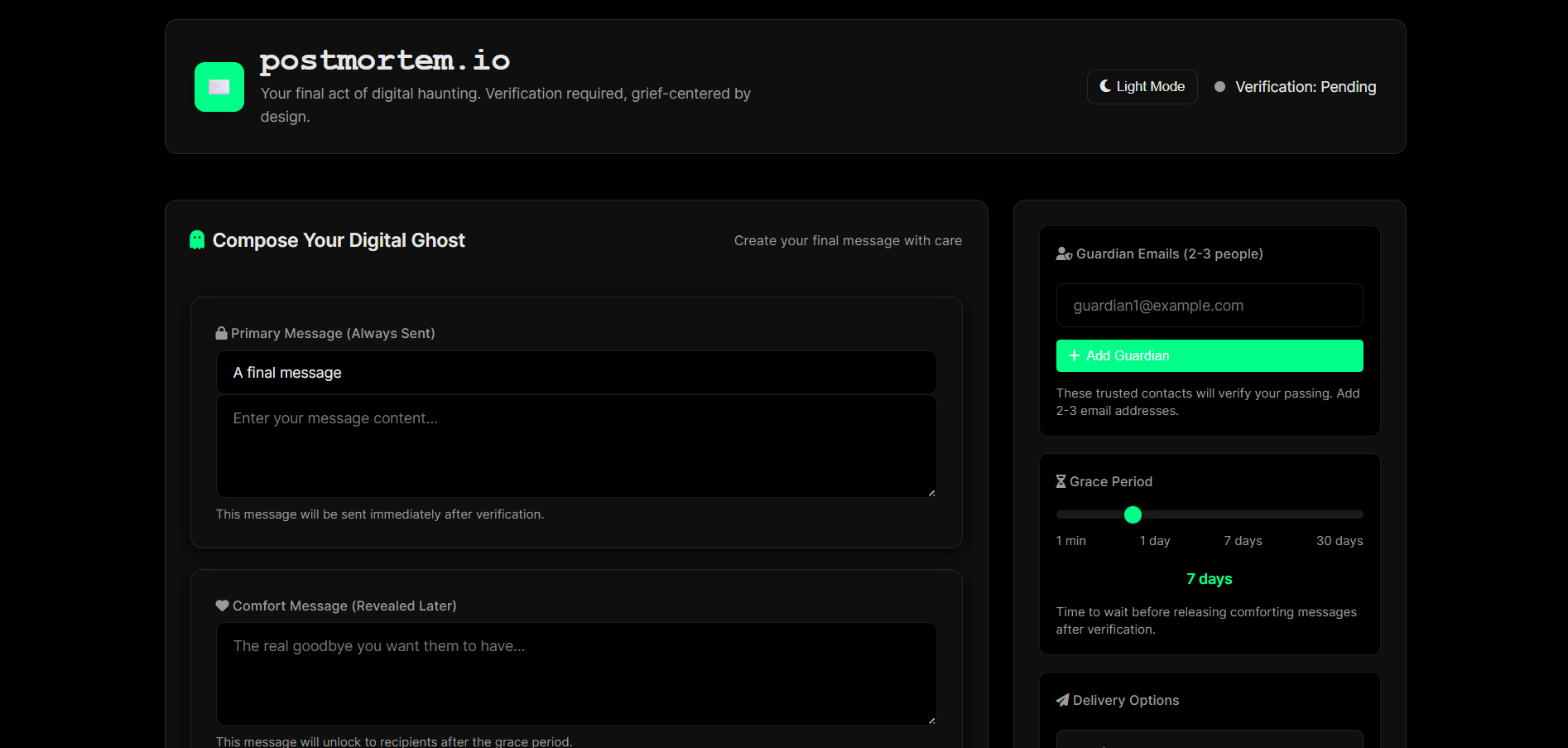Click the Verification: Pending status text
This screenshot has height=748, width=1568.
pos(1306,87)
